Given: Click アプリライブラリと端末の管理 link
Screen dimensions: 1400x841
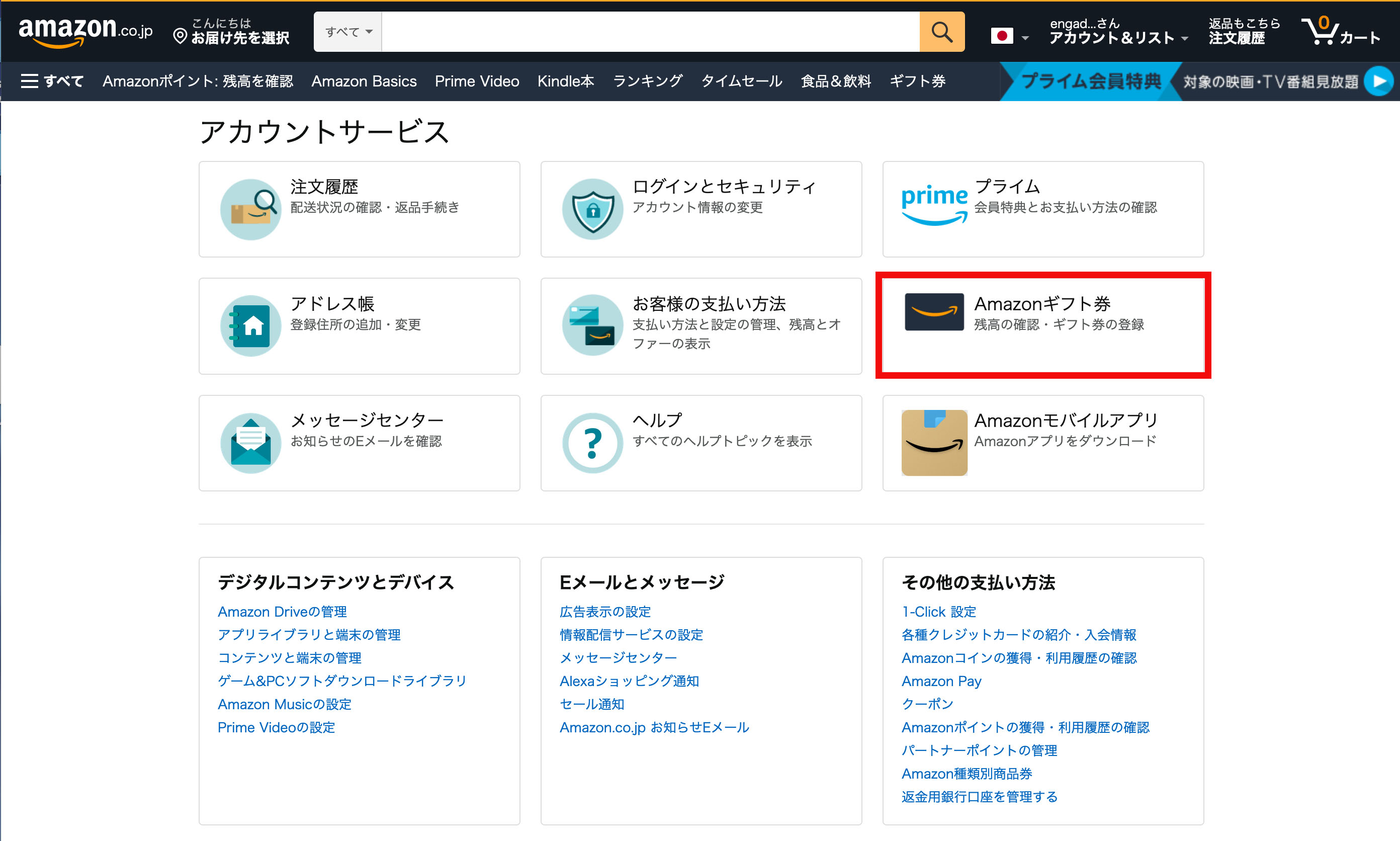Looking at the screenshot, I should pyautogui.click(x=309, y=635).
